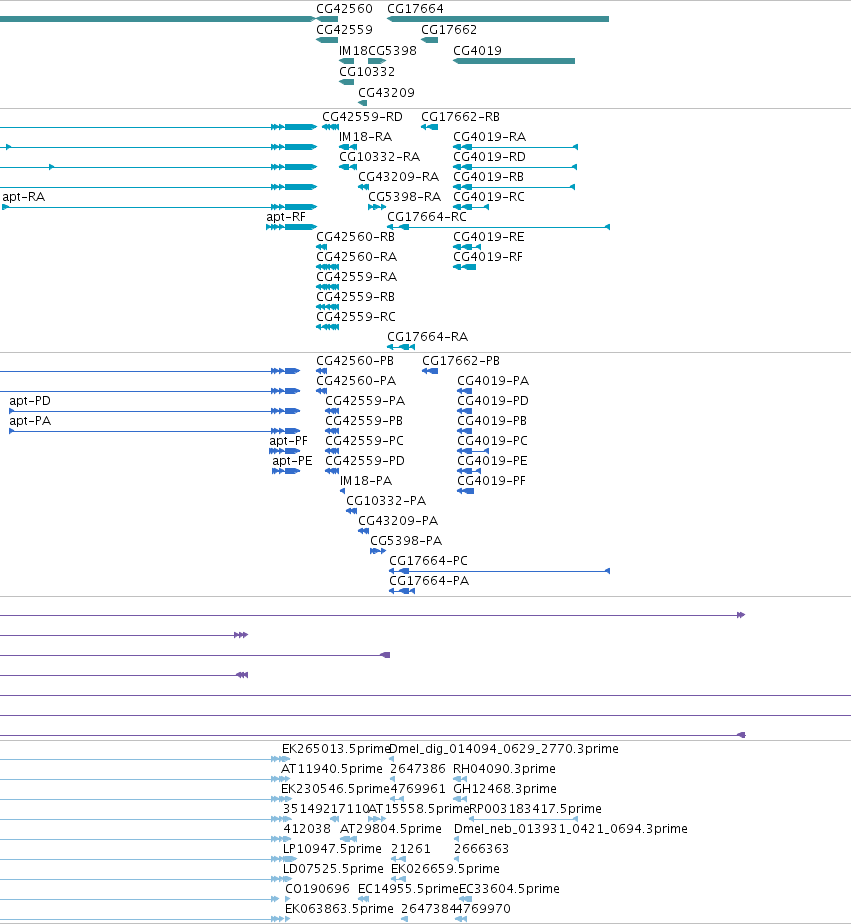Open the apt-RF transcript label
Image resolution: width=851 pixels, height=924 pixels.
(286, 217)
